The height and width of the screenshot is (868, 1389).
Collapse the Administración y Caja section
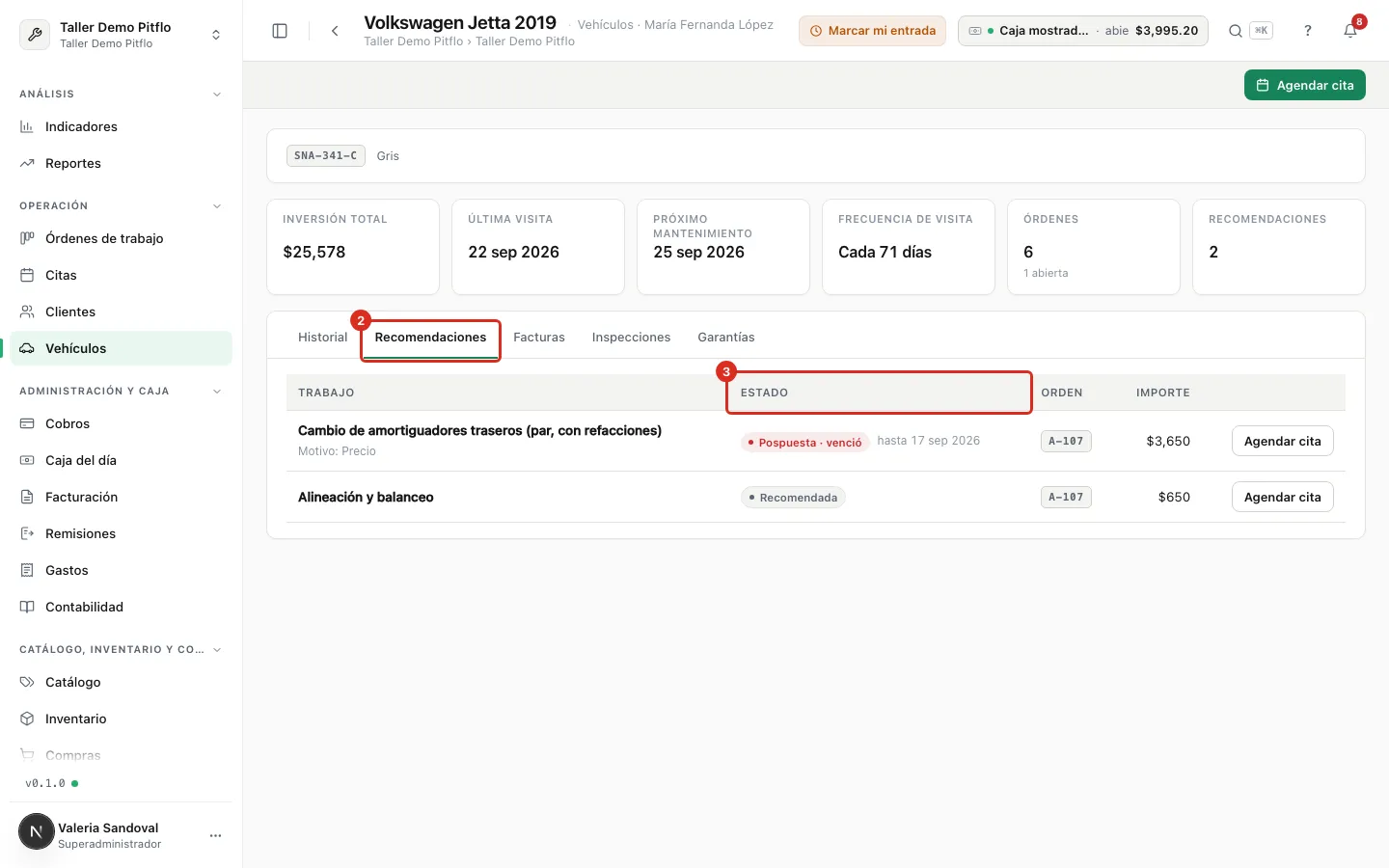[x=217, y=392]
